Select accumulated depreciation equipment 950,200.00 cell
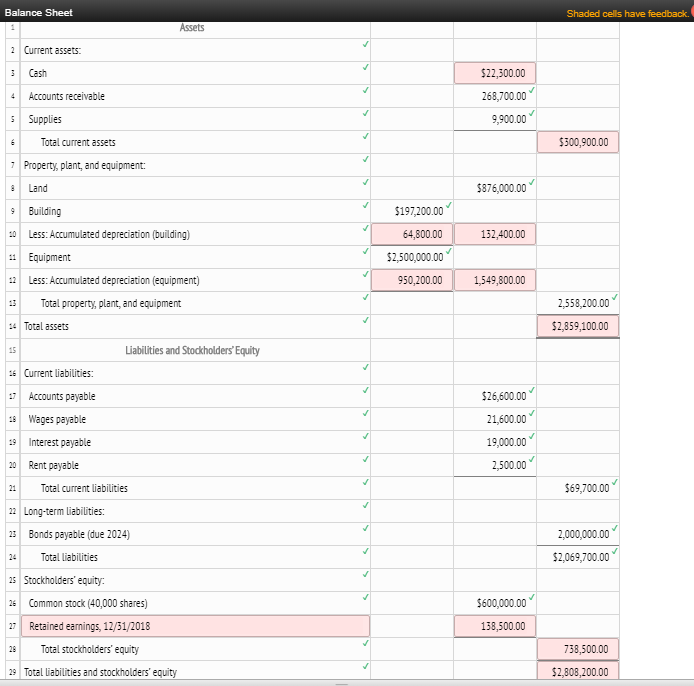The width and height of the screenshot is (694, 686). point(412,280)
